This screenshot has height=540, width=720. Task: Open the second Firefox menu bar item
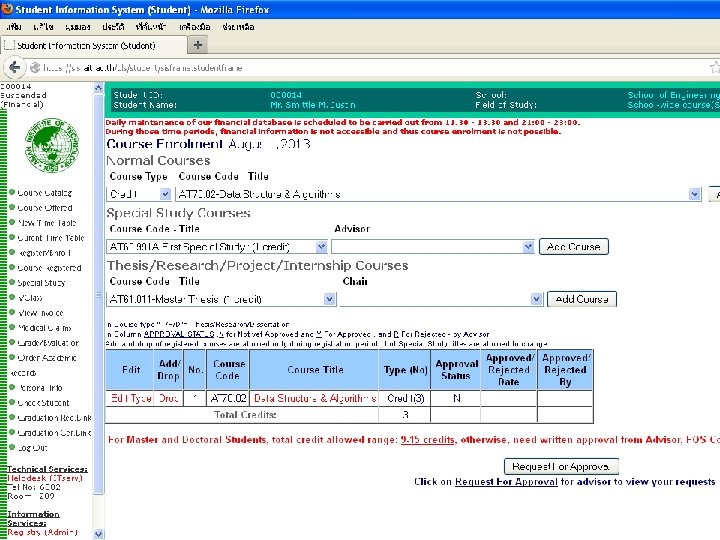[44, 27]
